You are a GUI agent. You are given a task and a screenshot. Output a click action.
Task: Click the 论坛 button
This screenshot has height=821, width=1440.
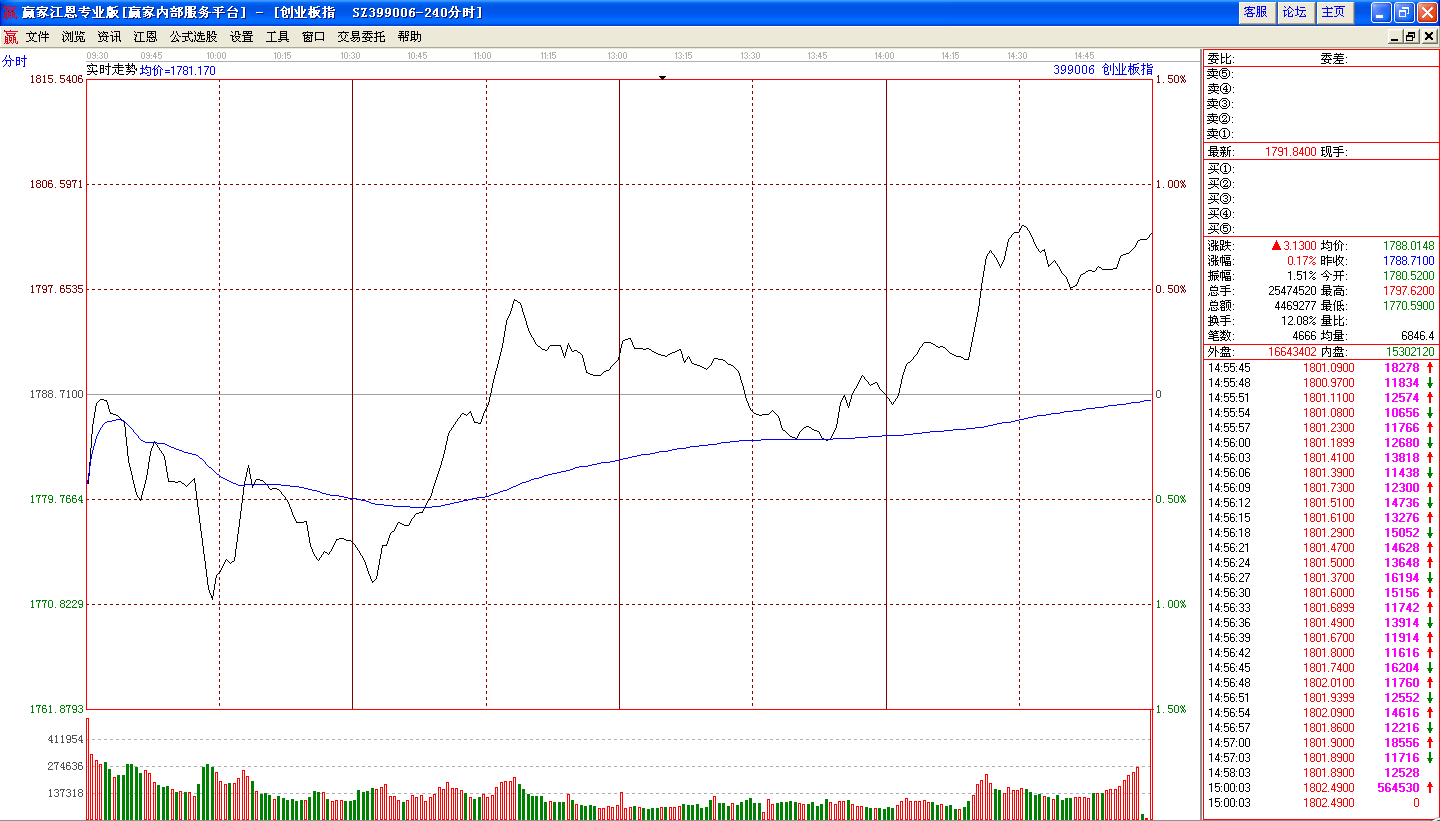1294,12
